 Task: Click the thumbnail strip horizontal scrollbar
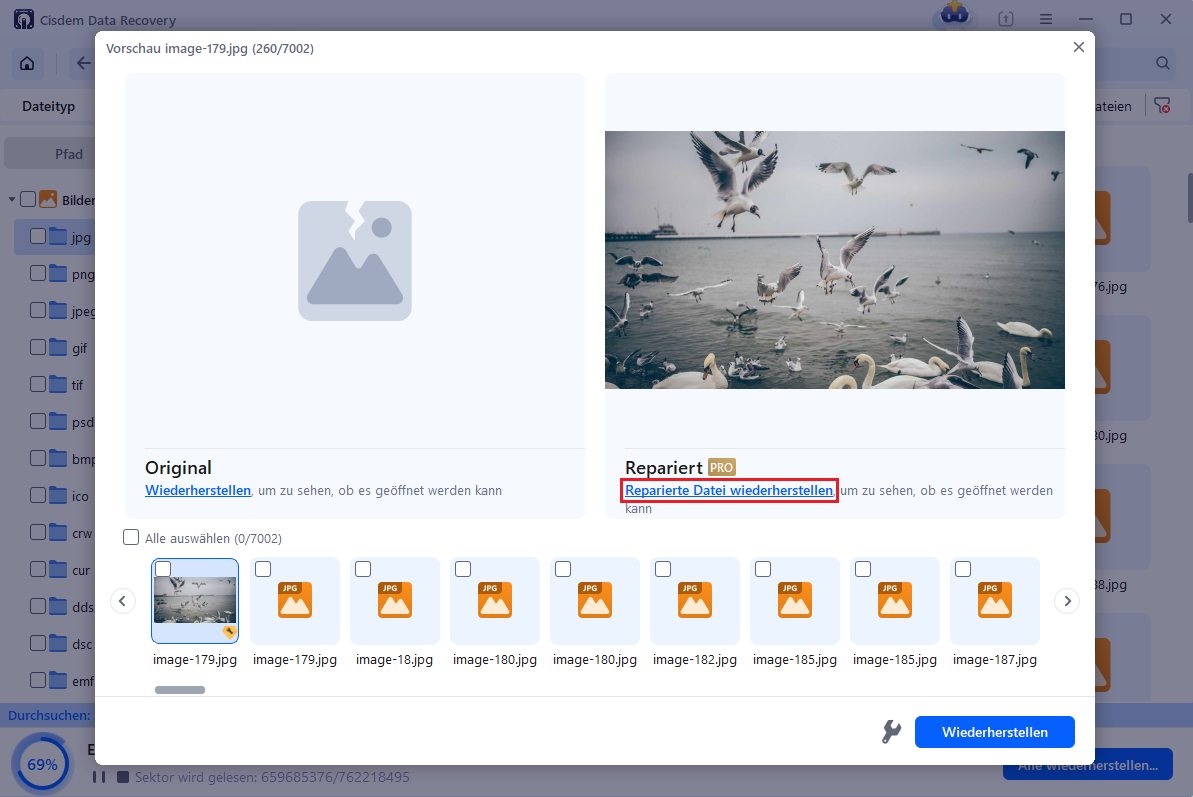180,690
